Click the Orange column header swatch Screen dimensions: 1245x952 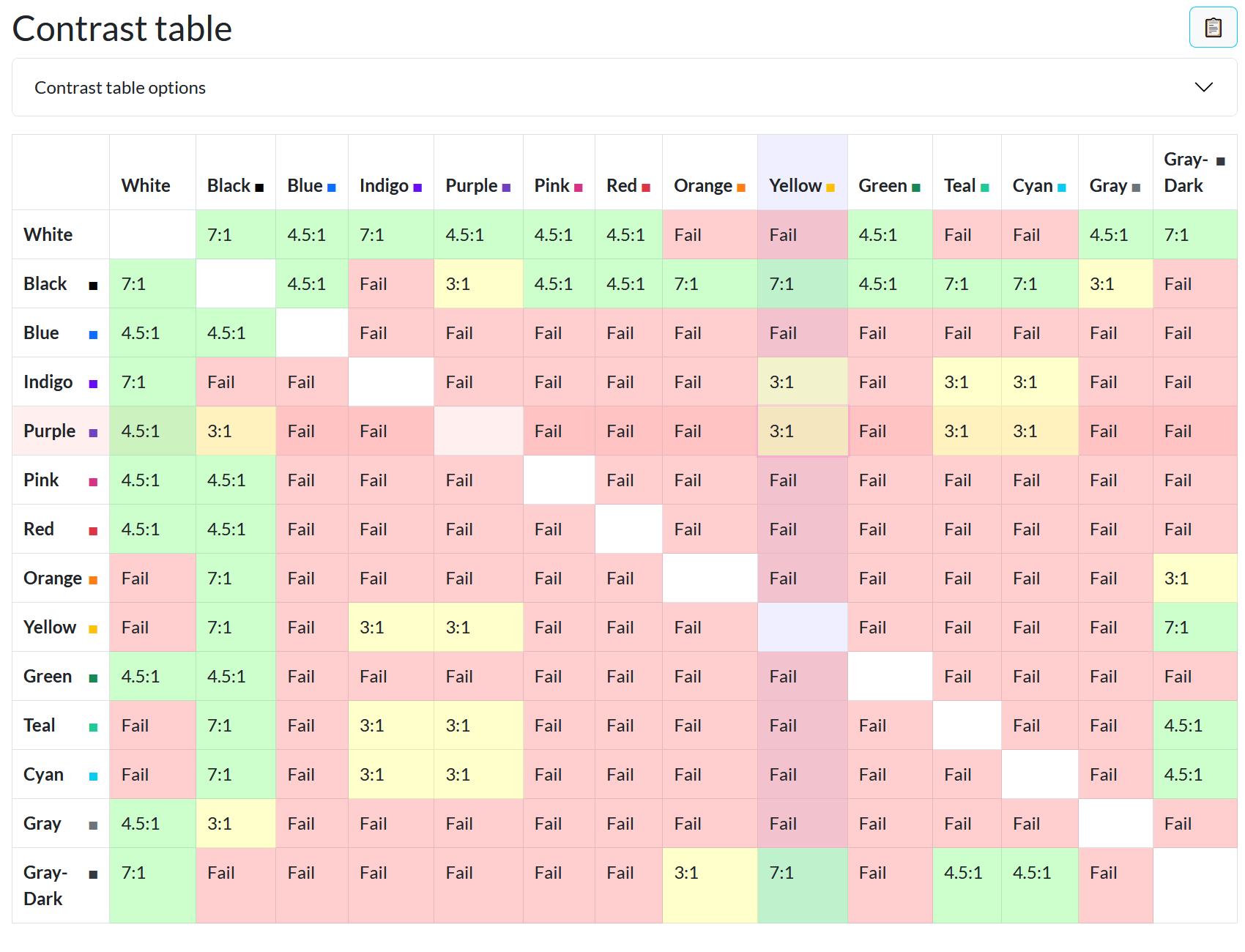coord(741,187)
